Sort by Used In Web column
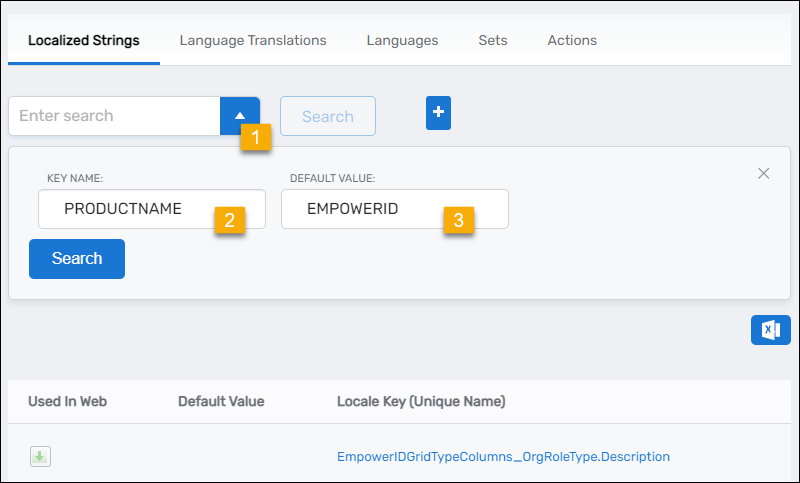 [x=67, y=401]
